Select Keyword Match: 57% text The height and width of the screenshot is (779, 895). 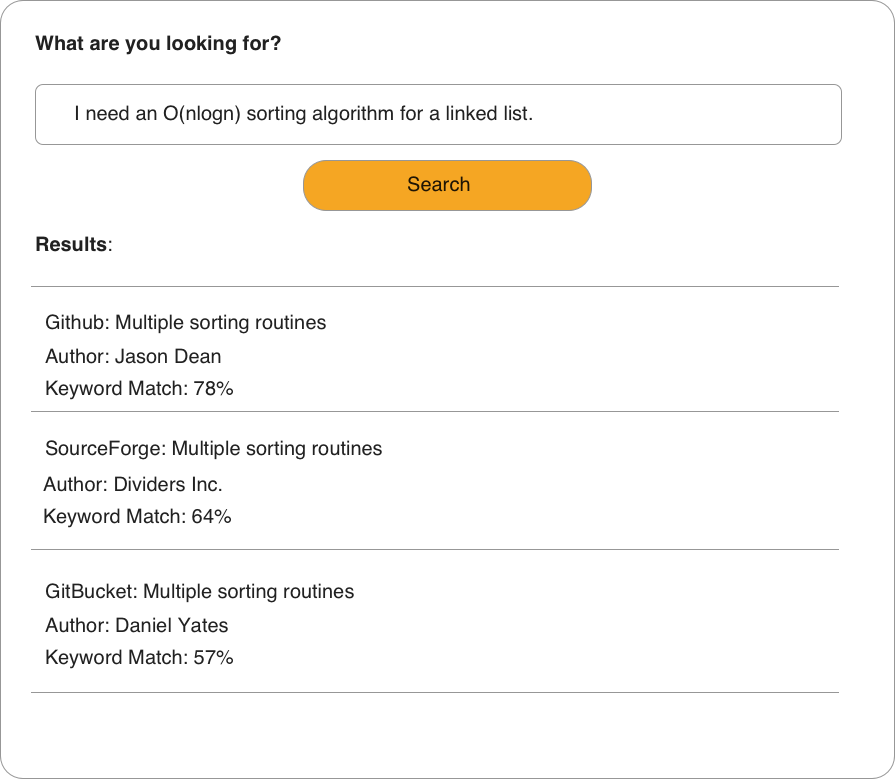[x=139, y=658]
